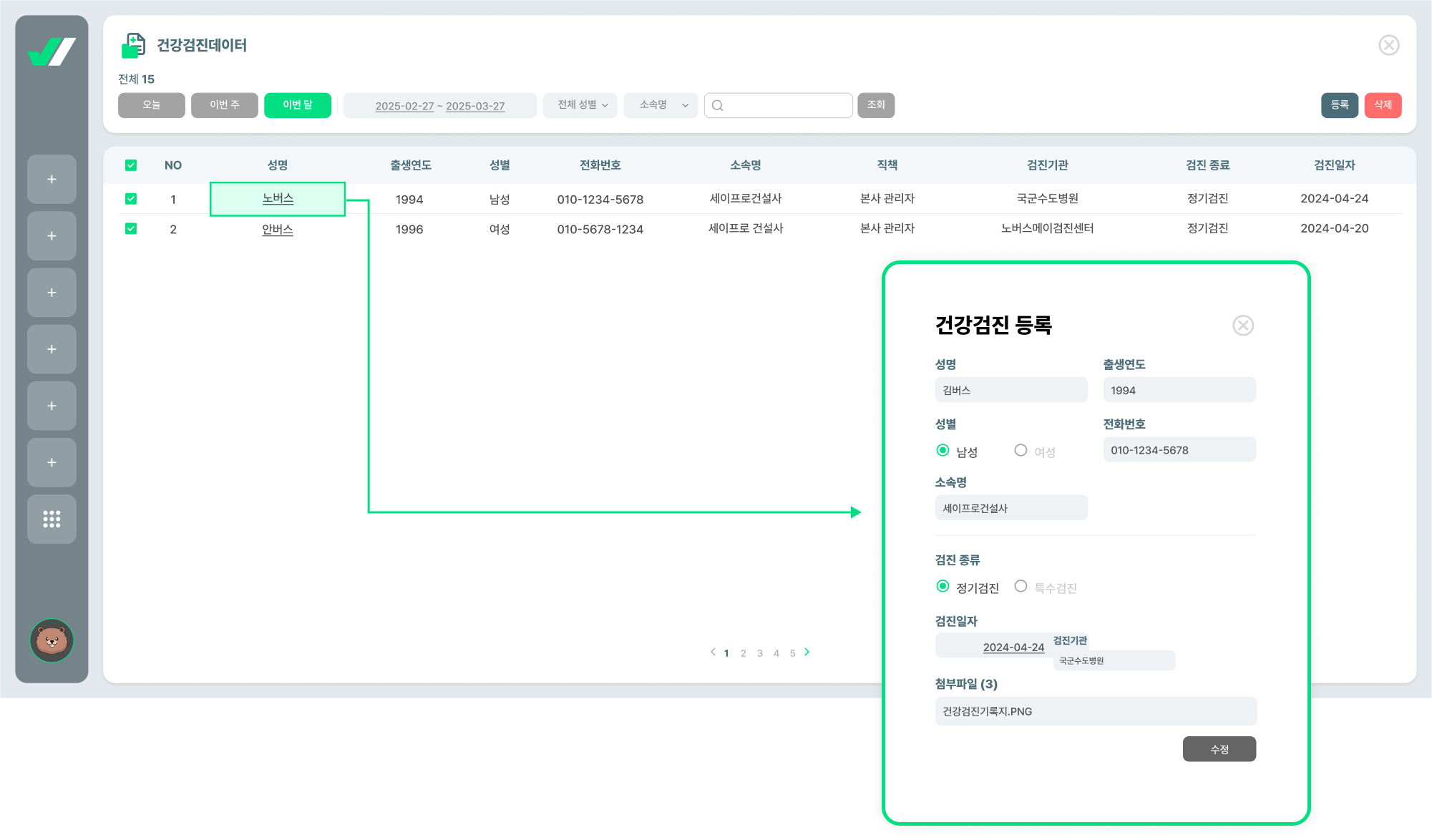This screenshot has height=840, width=1432.
Task: Click the bear avatar profile icon
Action: (x=52, y=640)
